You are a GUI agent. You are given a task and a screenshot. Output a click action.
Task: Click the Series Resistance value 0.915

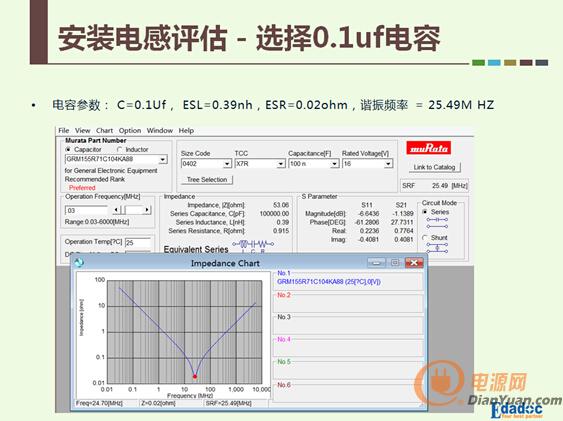click(x=281, y=231)
